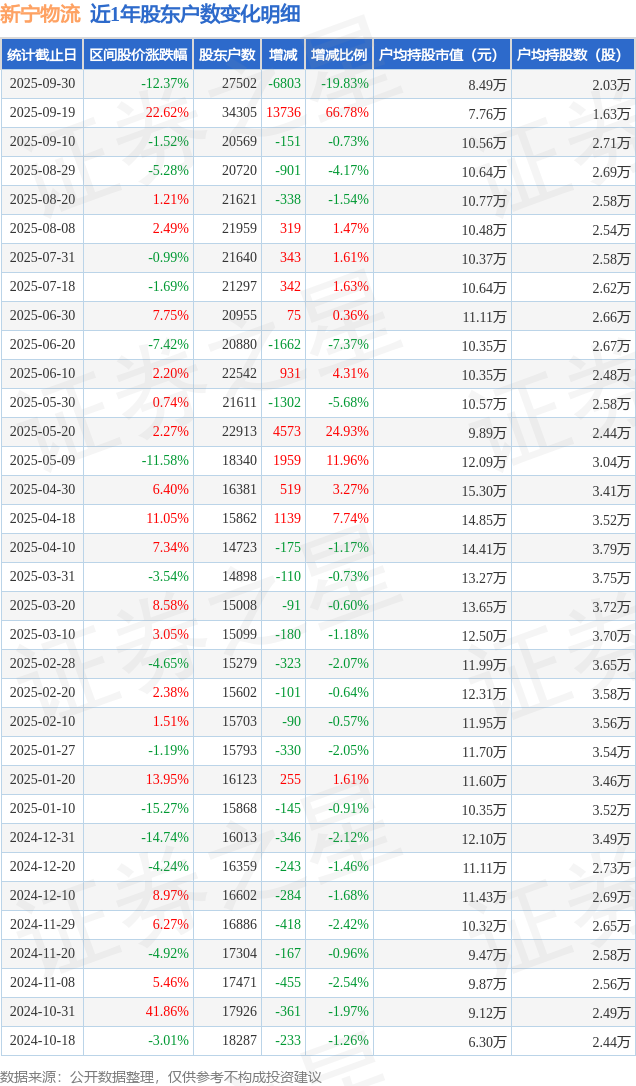
Task: Click the 统计截止日 column header
Action: point(41,55)
